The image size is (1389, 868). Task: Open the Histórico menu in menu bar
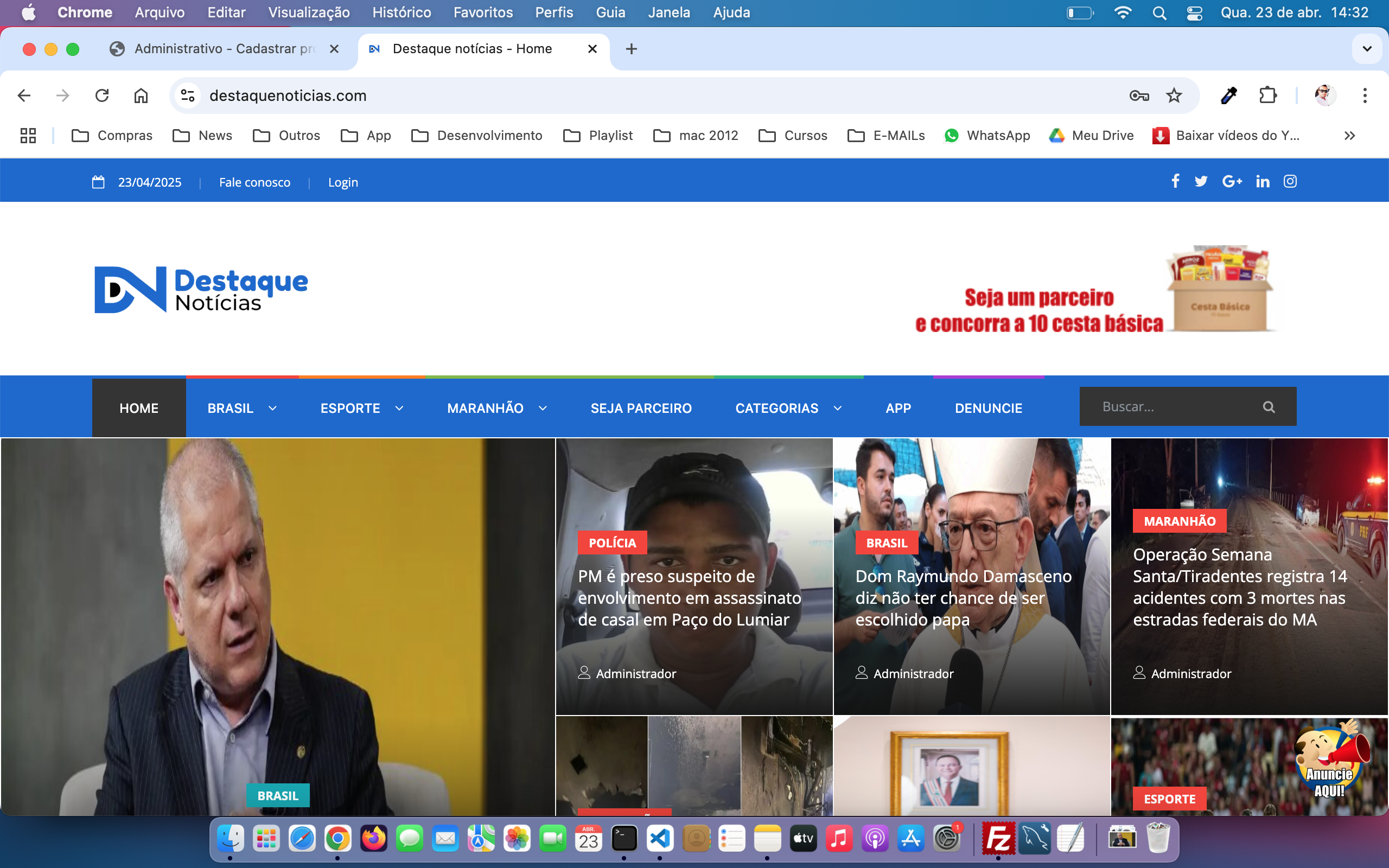[401, 12]
